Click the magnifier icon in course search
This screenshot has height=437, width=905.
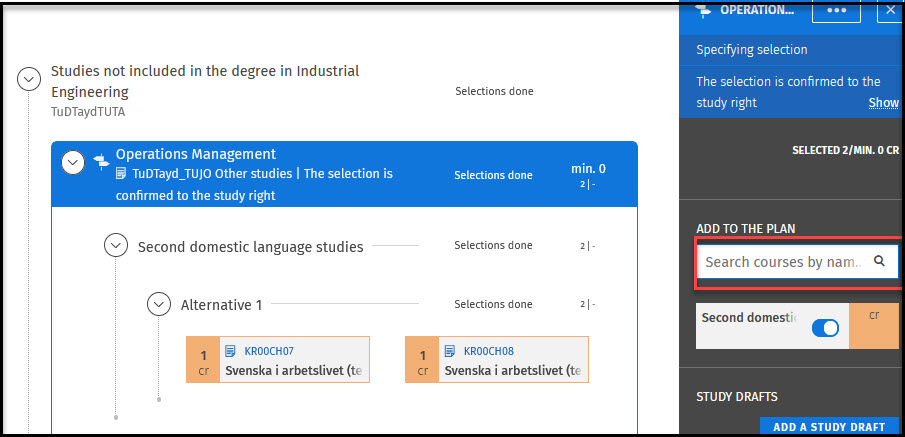tap(879, 261)
